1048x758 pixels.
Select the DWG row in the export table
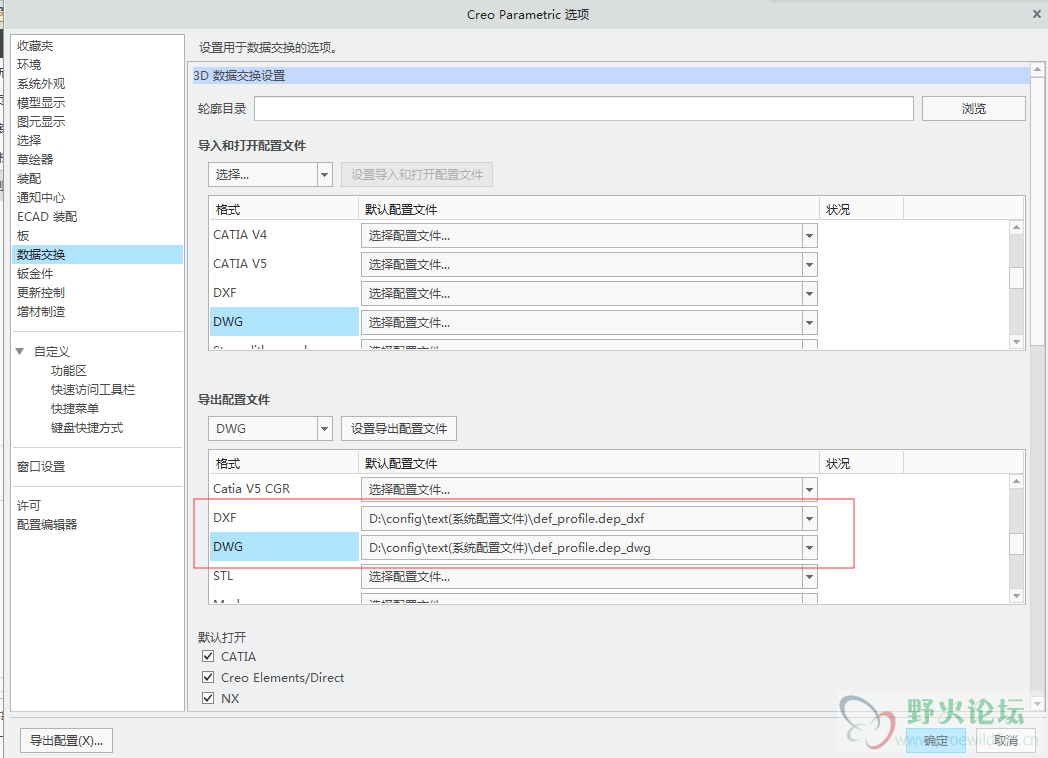284,546
